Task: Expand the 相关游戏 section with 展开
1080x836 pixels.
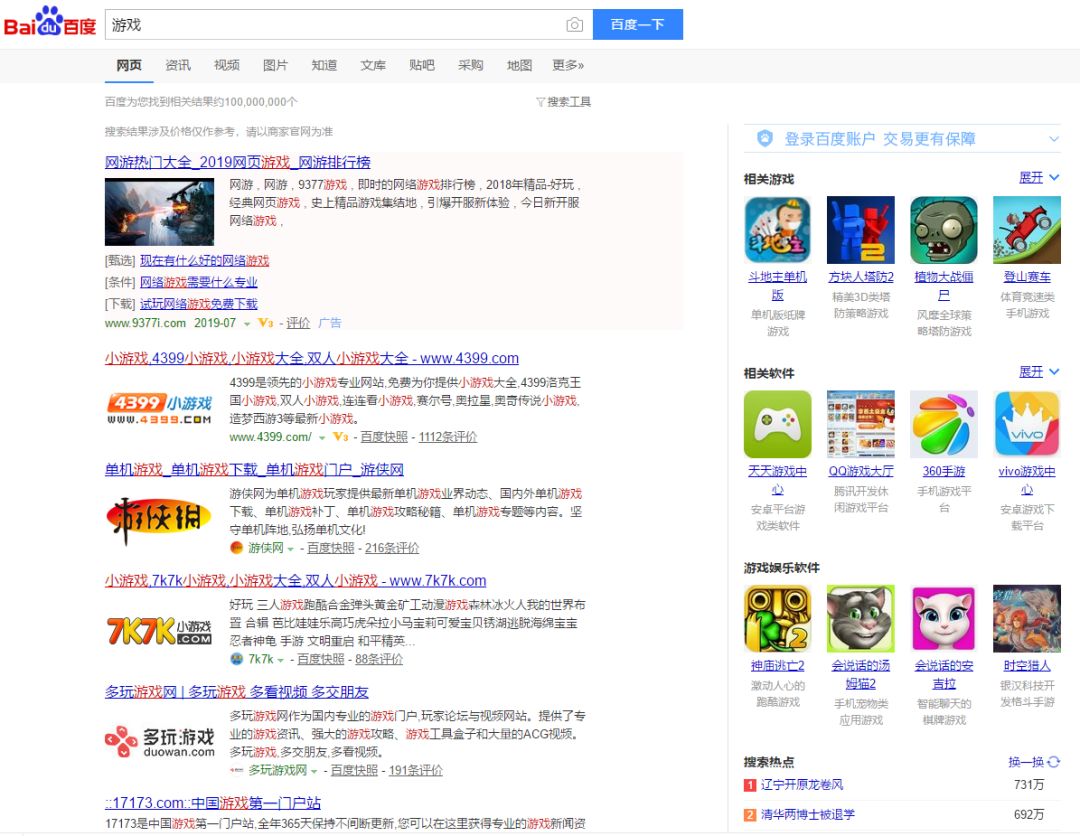Action: (1039, 178)
